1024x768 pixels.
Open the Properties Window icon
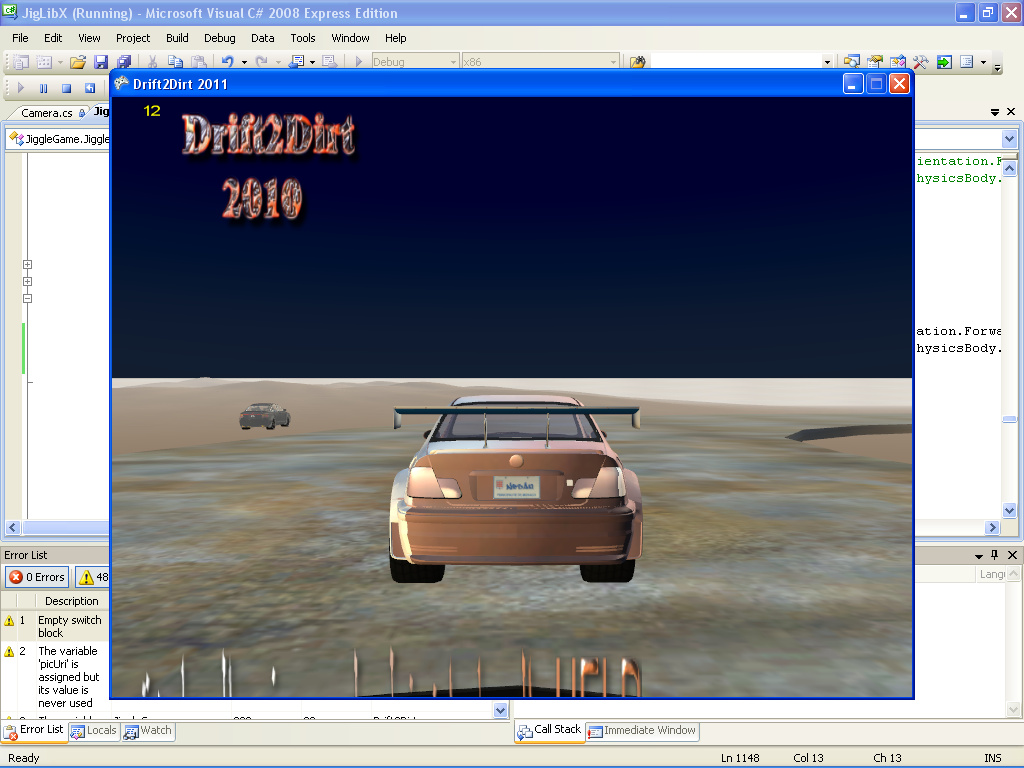pos(874,62)
